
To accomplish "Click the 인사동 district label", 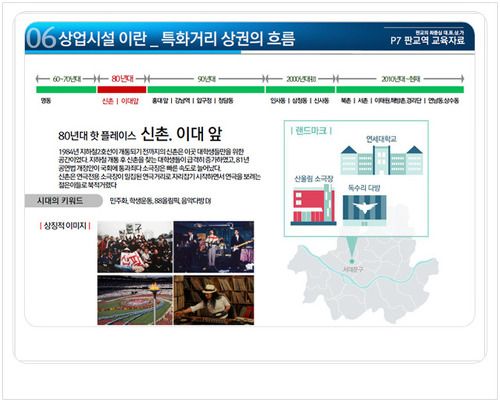I will coord(278,100).
